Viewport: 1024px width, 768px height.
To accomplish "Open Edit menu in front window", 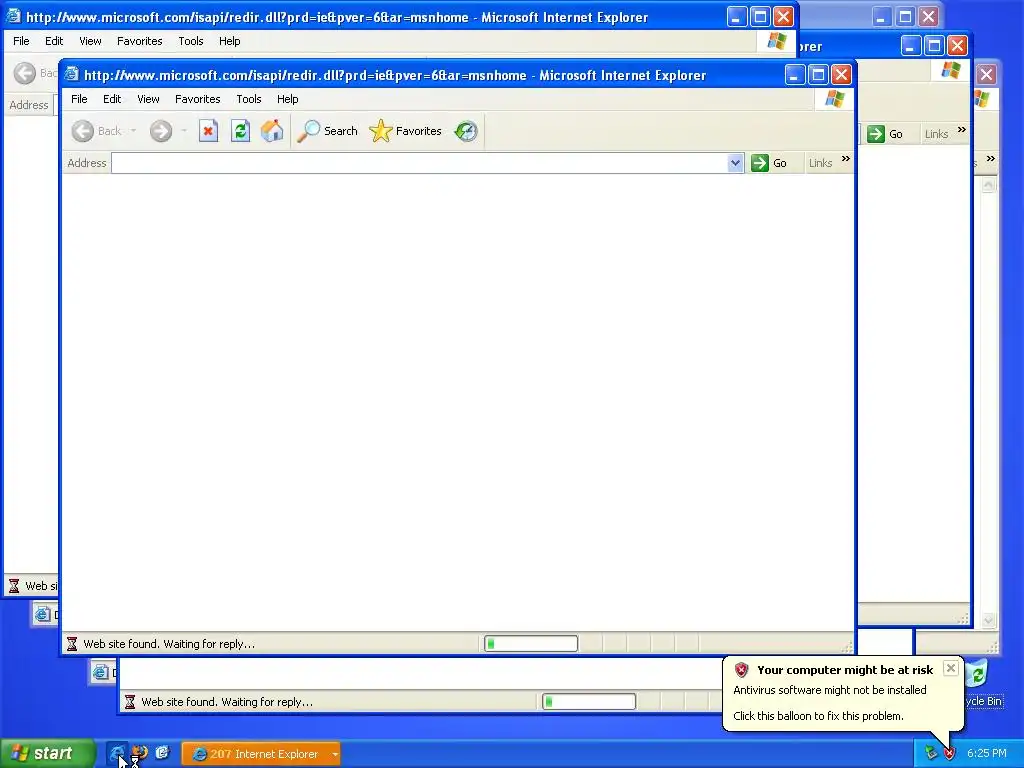I will point(112,99).
